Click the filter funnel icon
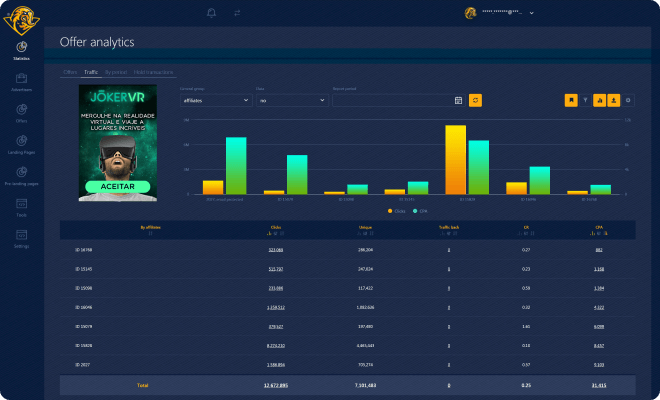Image resolution: width=660 pixels, height=400 pixels. coord(585,100)
